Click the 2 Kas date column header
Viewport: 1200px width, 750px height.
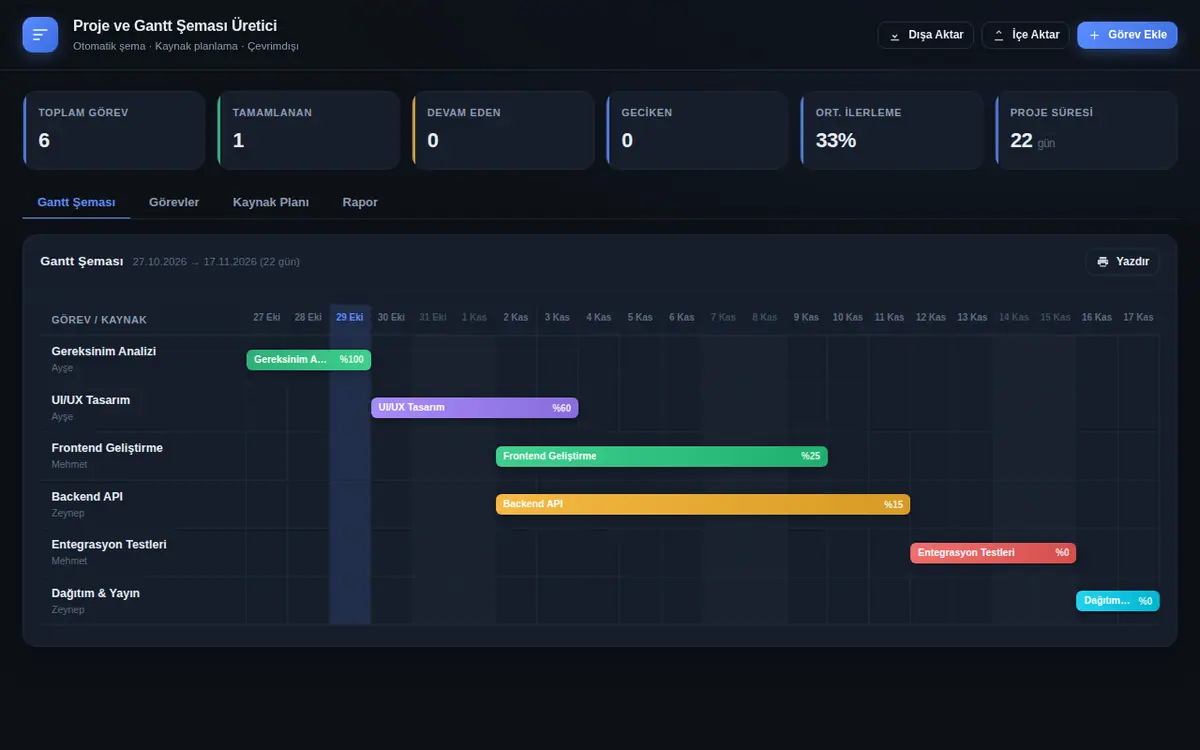tap(516, 317)
